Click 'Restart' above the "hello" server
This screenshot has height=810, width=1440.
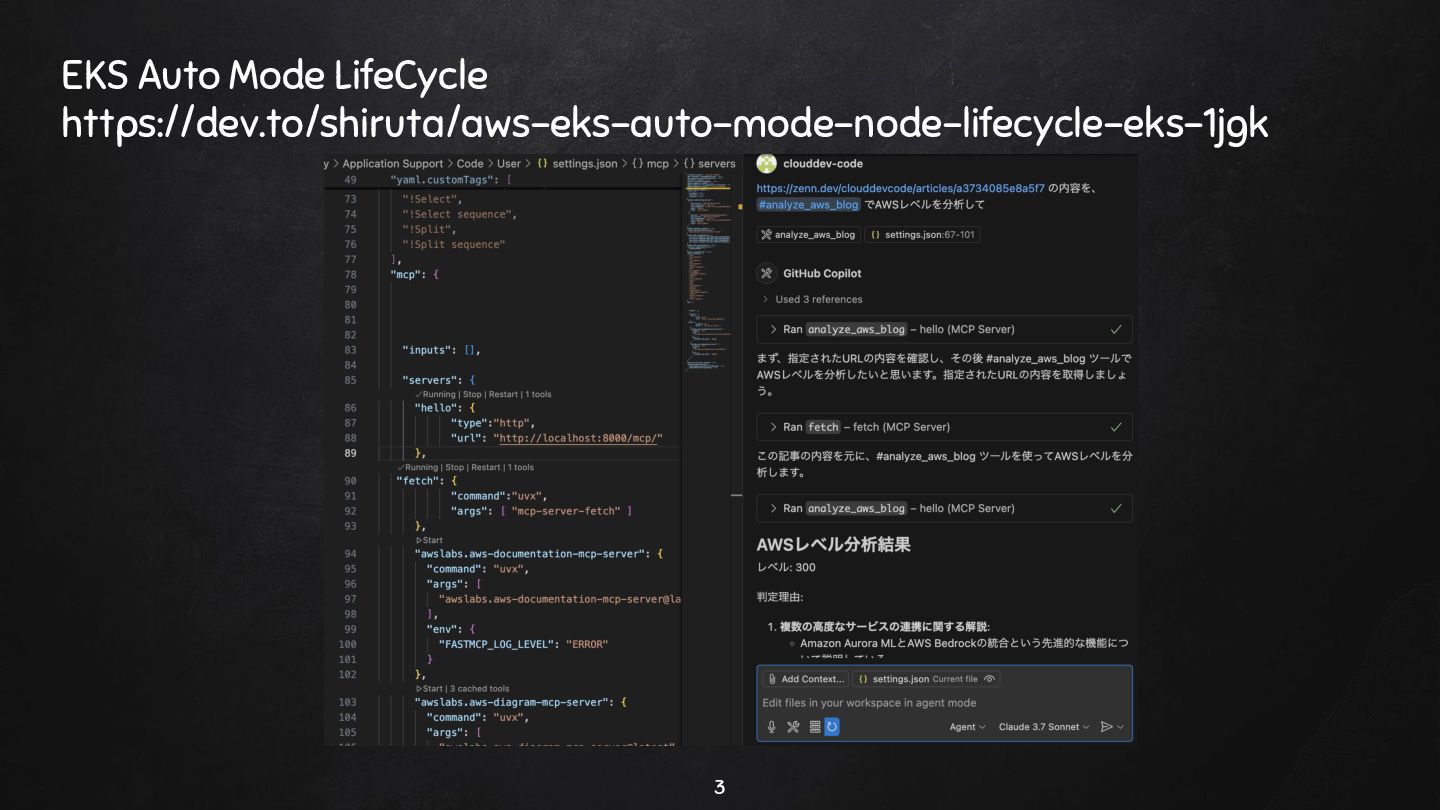coord(503,394)
